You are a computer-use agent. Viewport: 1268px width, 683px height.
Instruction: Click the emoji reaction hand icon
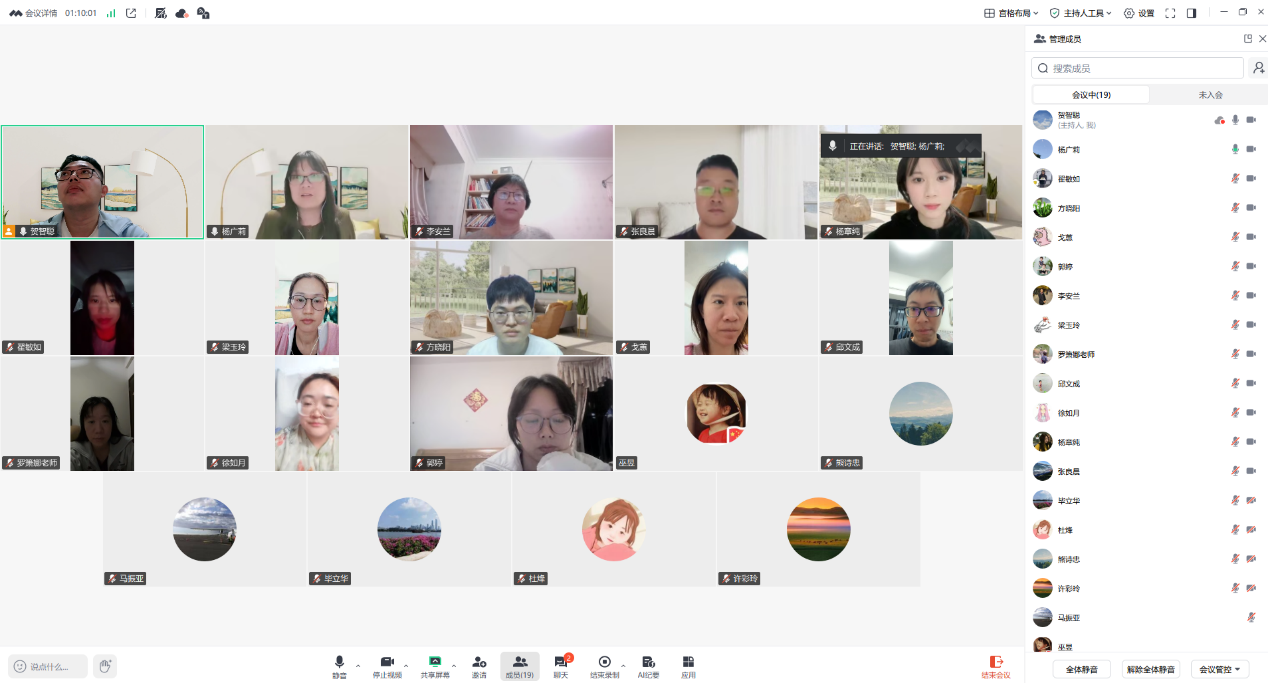point(105,666)
